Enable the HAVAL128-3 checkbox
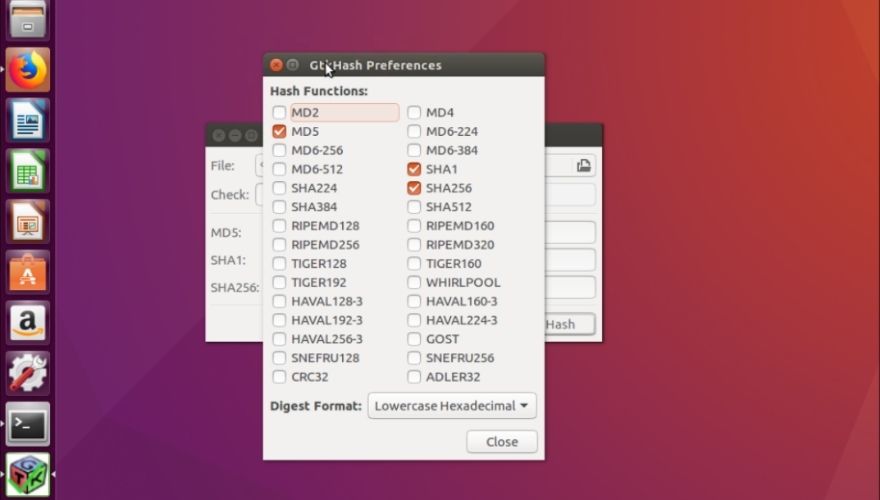880x500 pixels. 279,301
